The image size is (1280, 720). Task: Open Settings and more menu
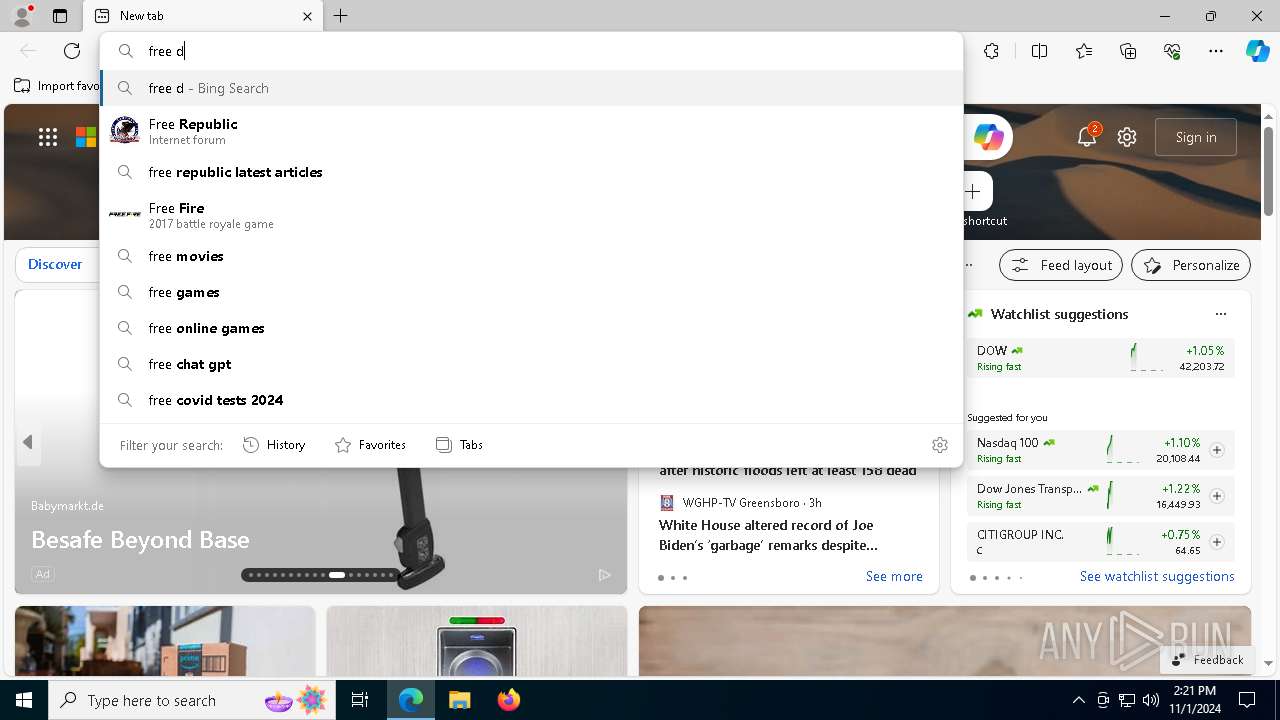(x=1216, y=51)
